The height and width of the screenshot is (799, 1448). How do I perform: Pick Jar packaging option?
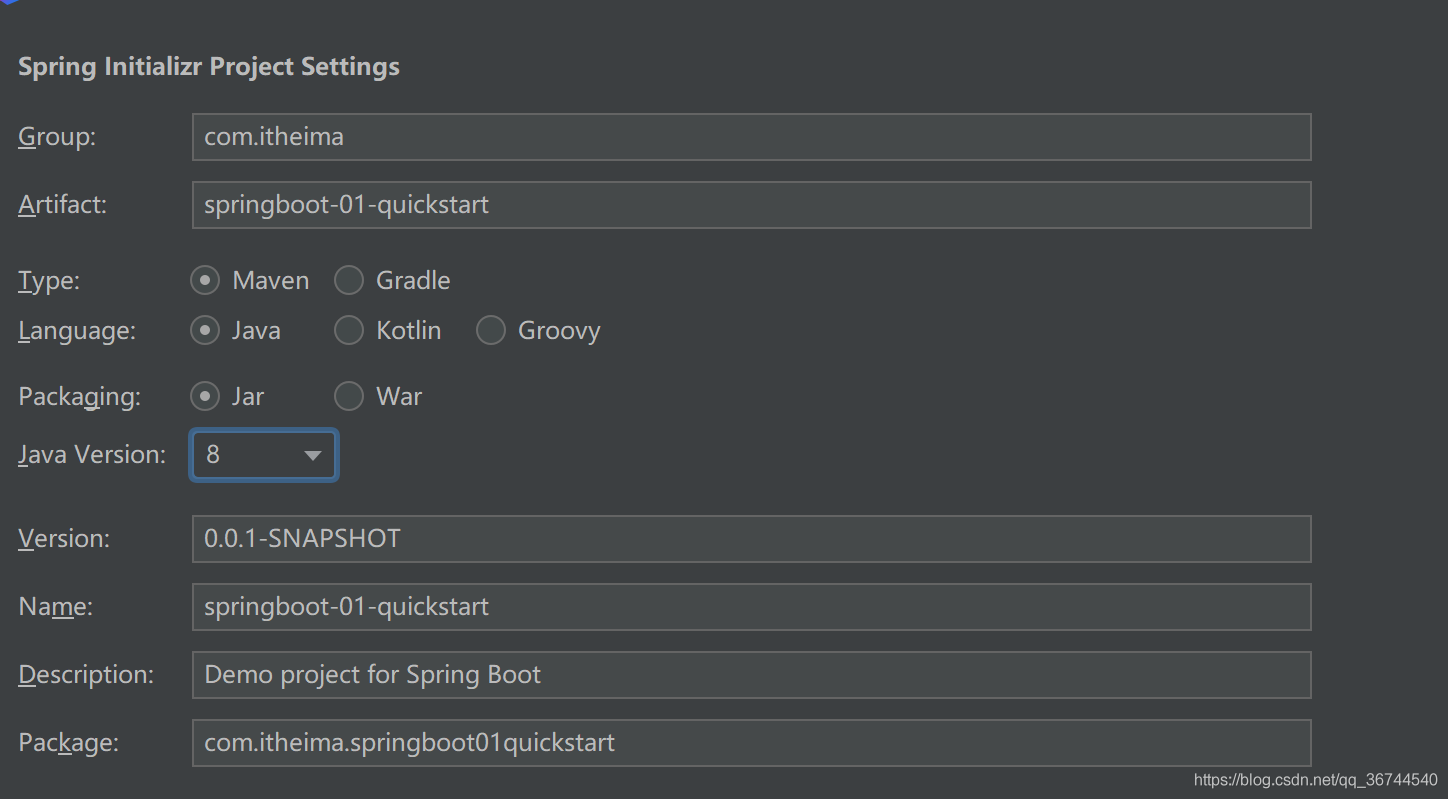tap(205, 397)
